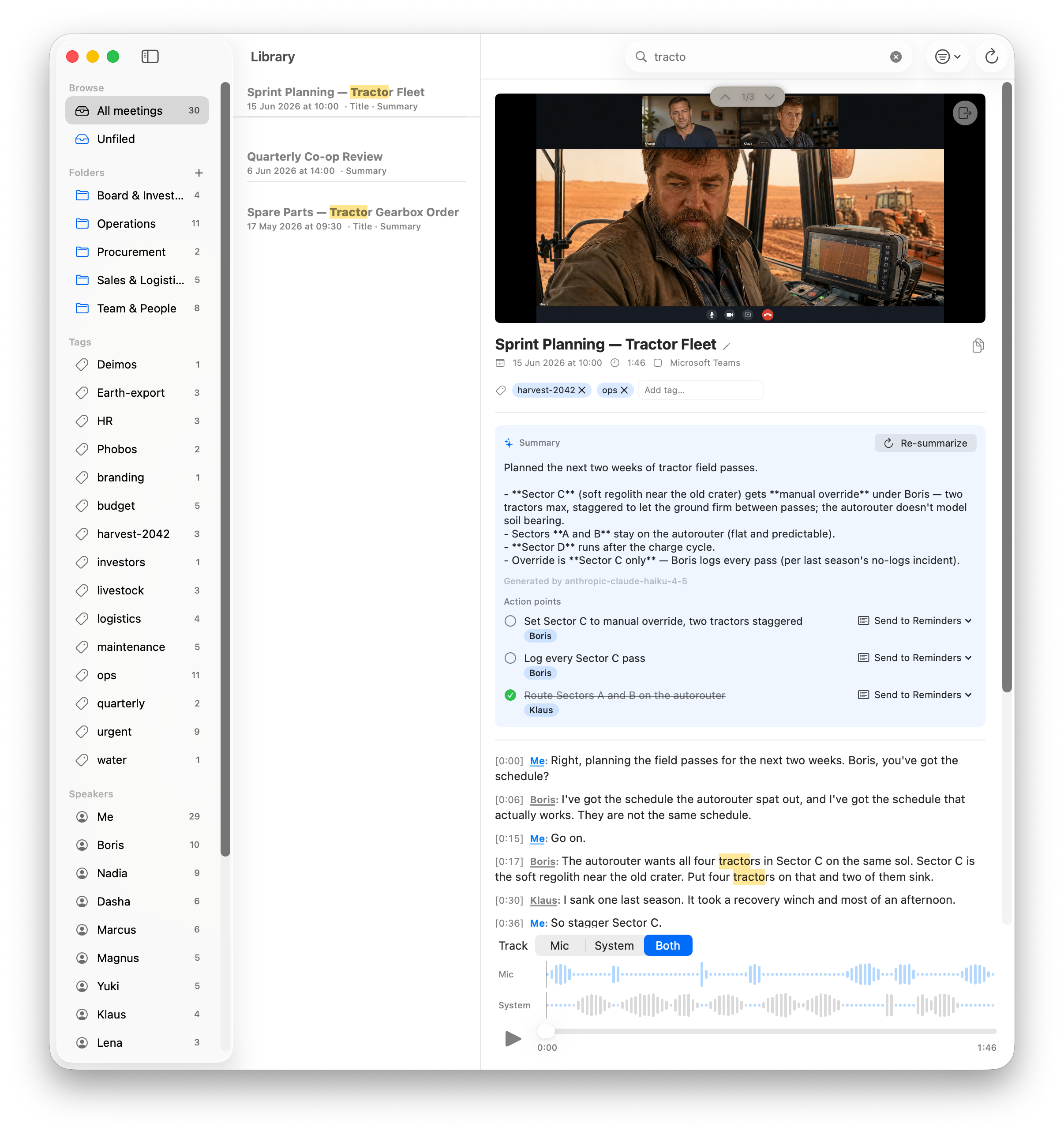The height and width of the screenshot is (1135, 1064).
Task: Click Boris speaker link at 0:06
Action: click(x=542, y=800)
